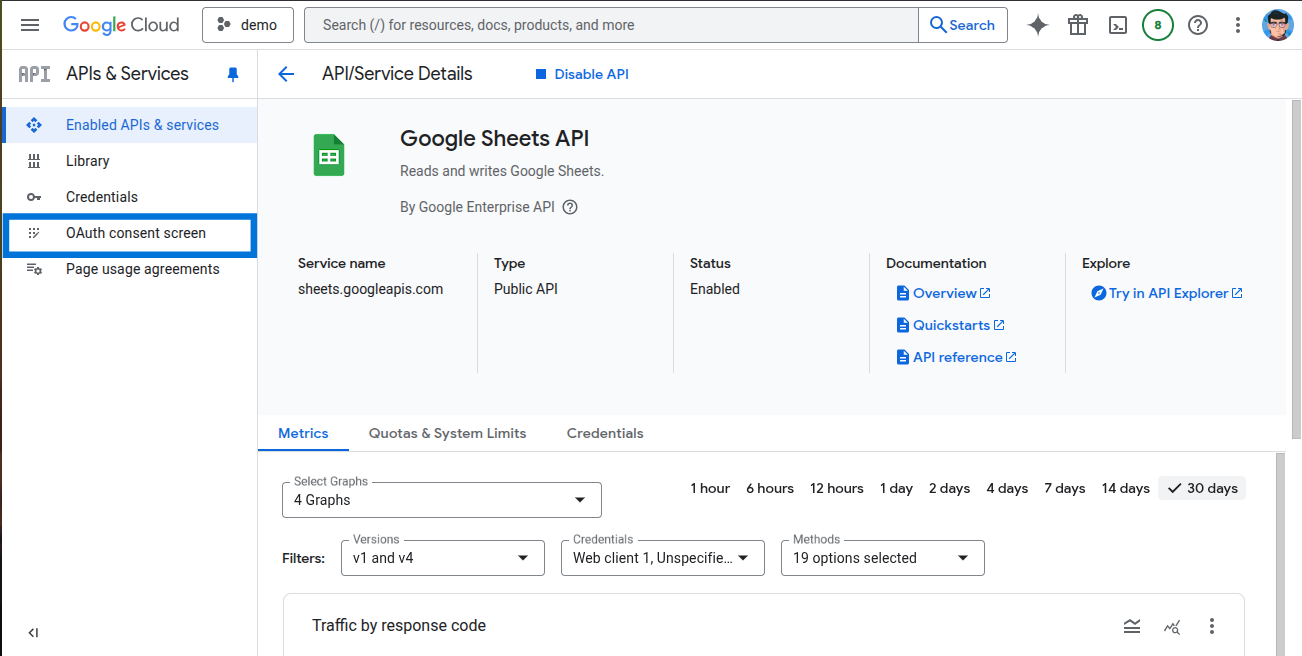The image size is (1302, 656).
Task: Open the Quickstarts documentation link
Action: pyautogui.click(x=951, y=325)
